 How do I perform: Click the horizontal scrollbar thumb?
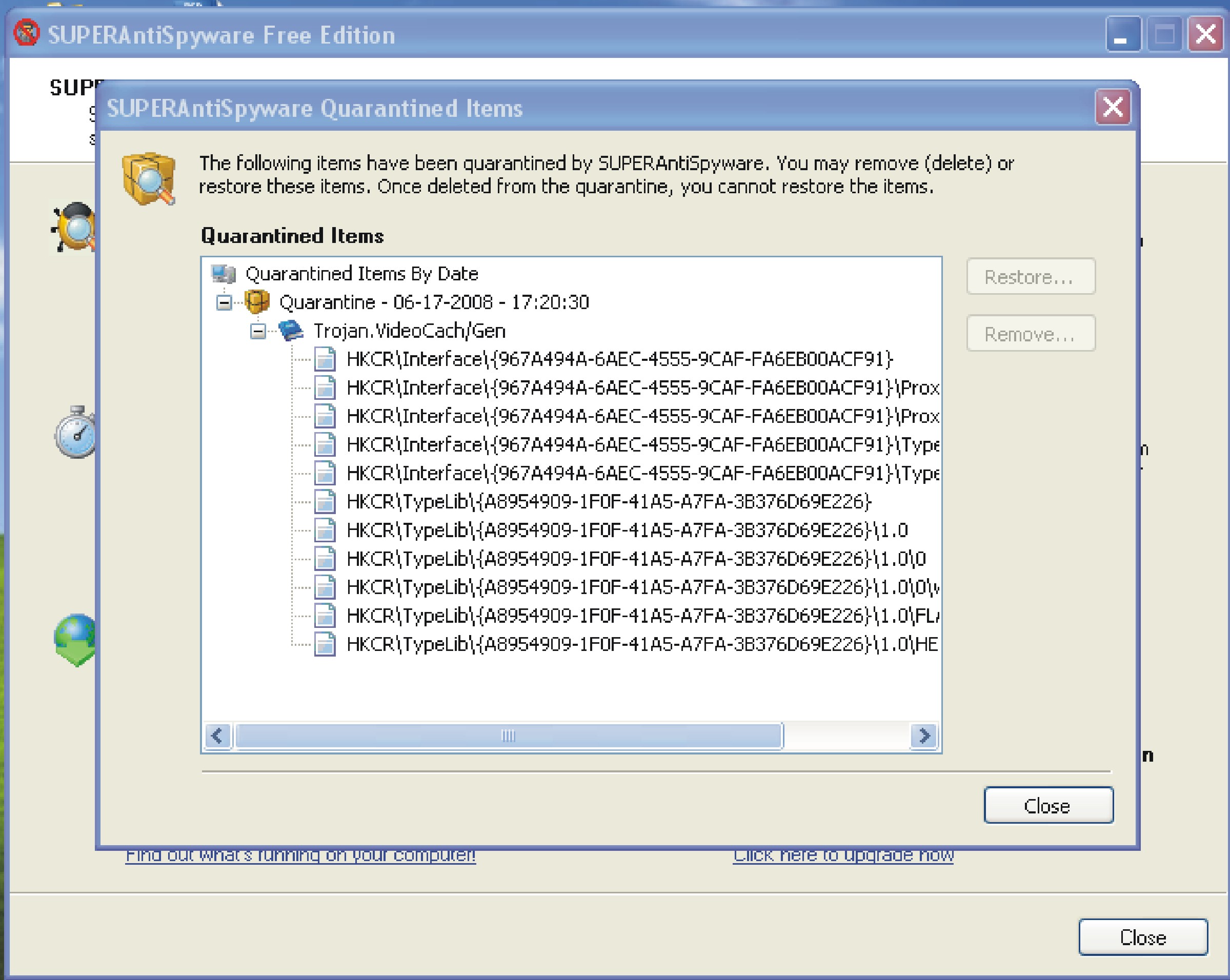[x=508, y=736]
